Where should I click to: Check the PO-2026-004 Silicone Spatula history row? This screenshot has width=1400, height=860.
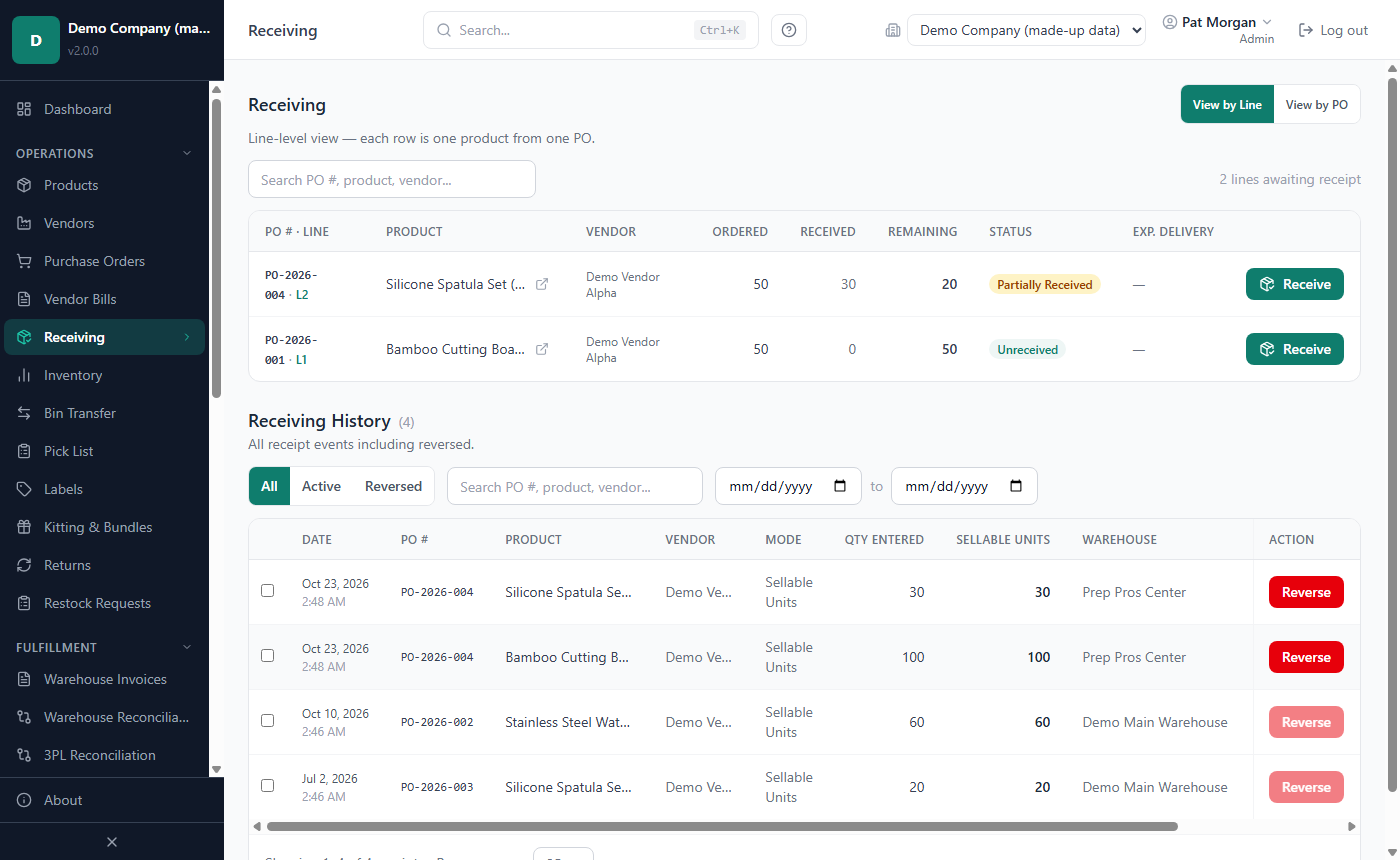tap(267, 590)
